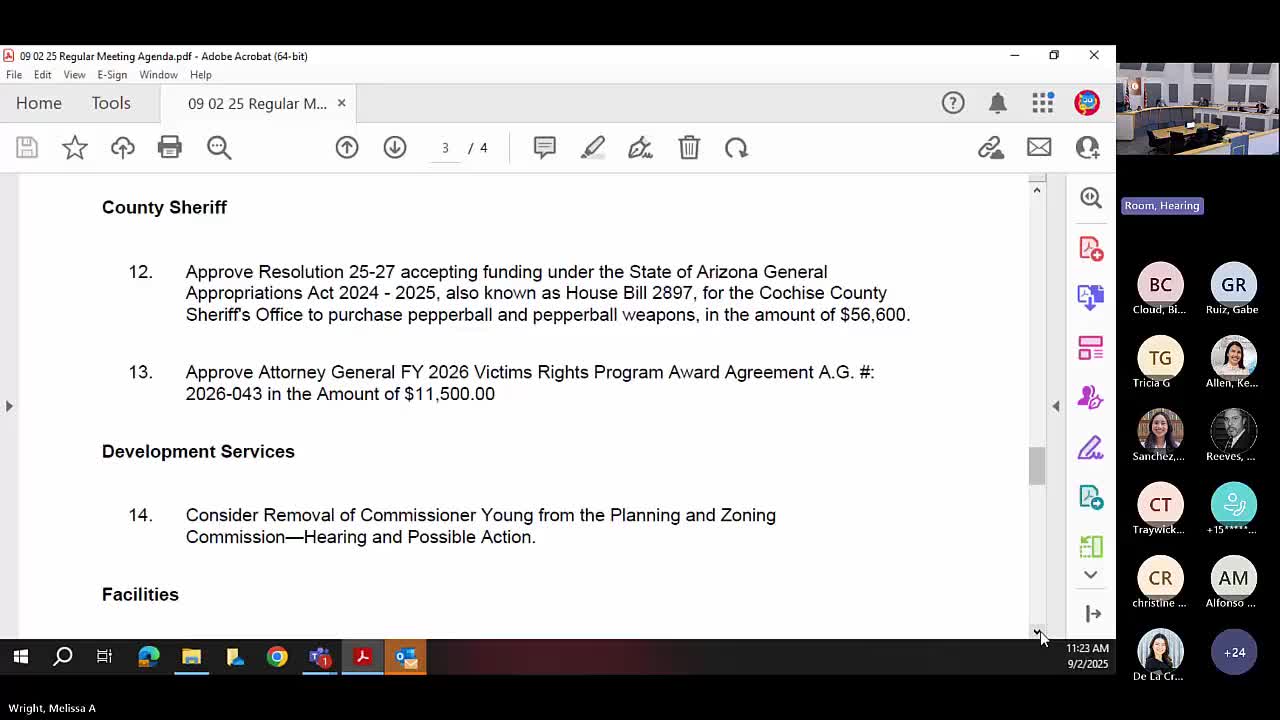Select participant CT Traywick avatar
This screenshot has width=1280, height=720.
1160,505
